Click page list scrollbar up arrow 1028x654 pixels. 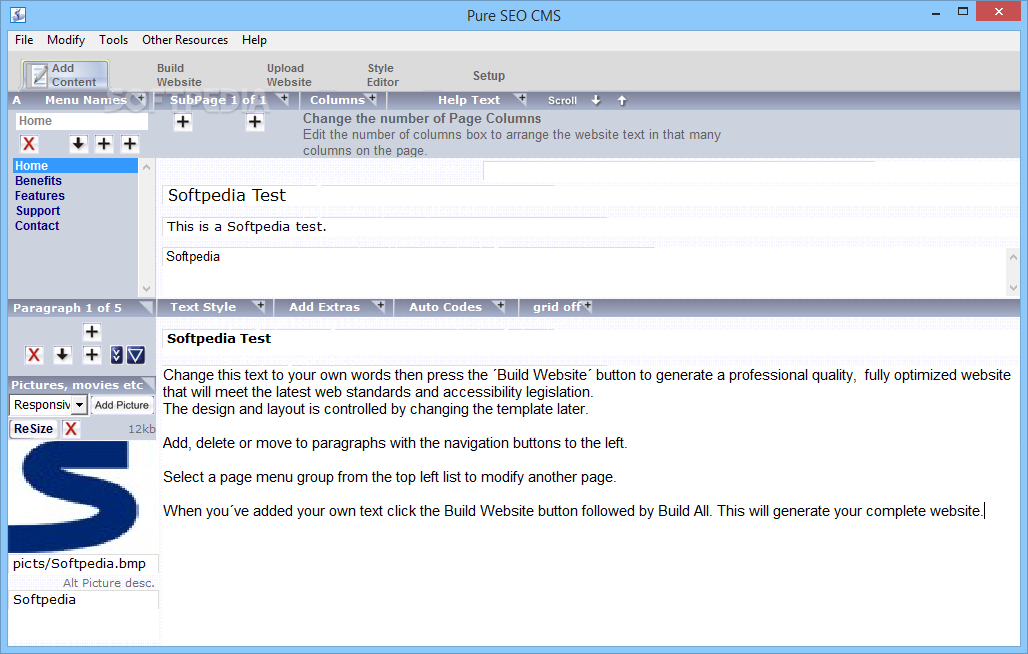pyautogui.click(x=147, y=167)
